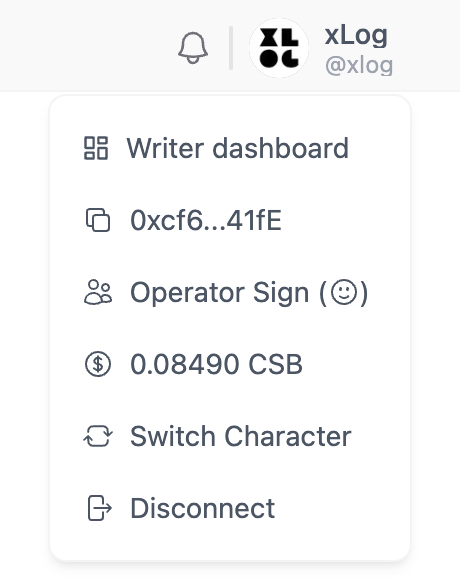
Task: Click the Operator Sign people icon
Action: click(x=98, y=292)
